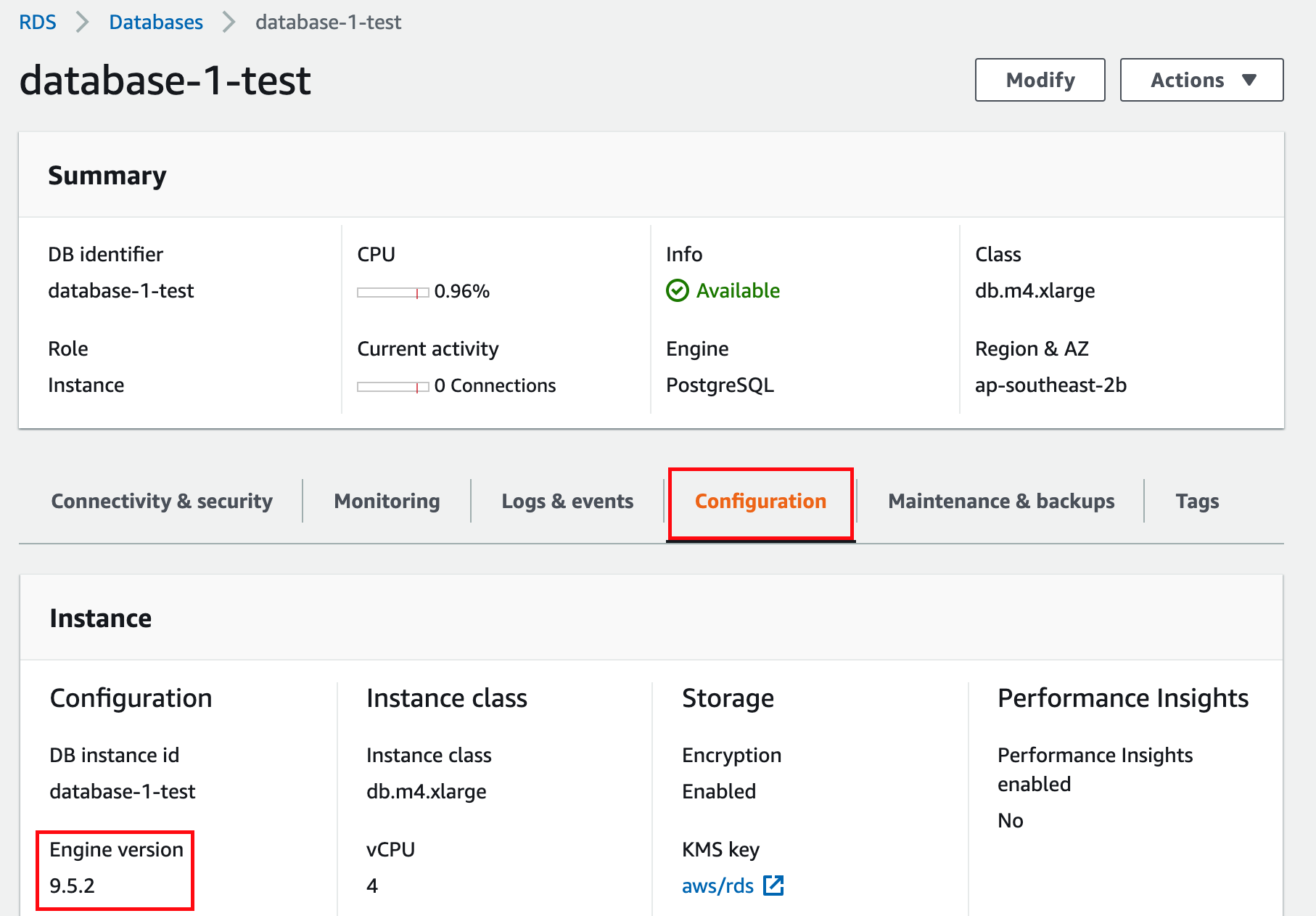Open the Tags tab
Screen dimensions: 1316x916
[1197, 502]
